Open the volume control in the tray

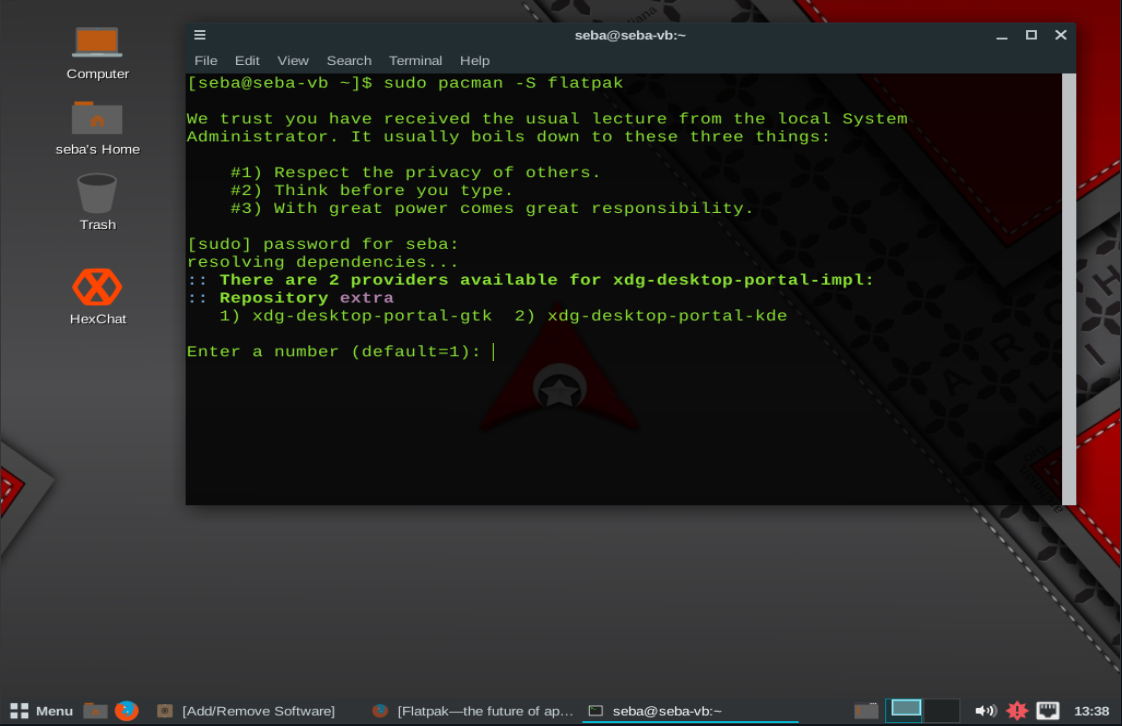coord(987,711)
